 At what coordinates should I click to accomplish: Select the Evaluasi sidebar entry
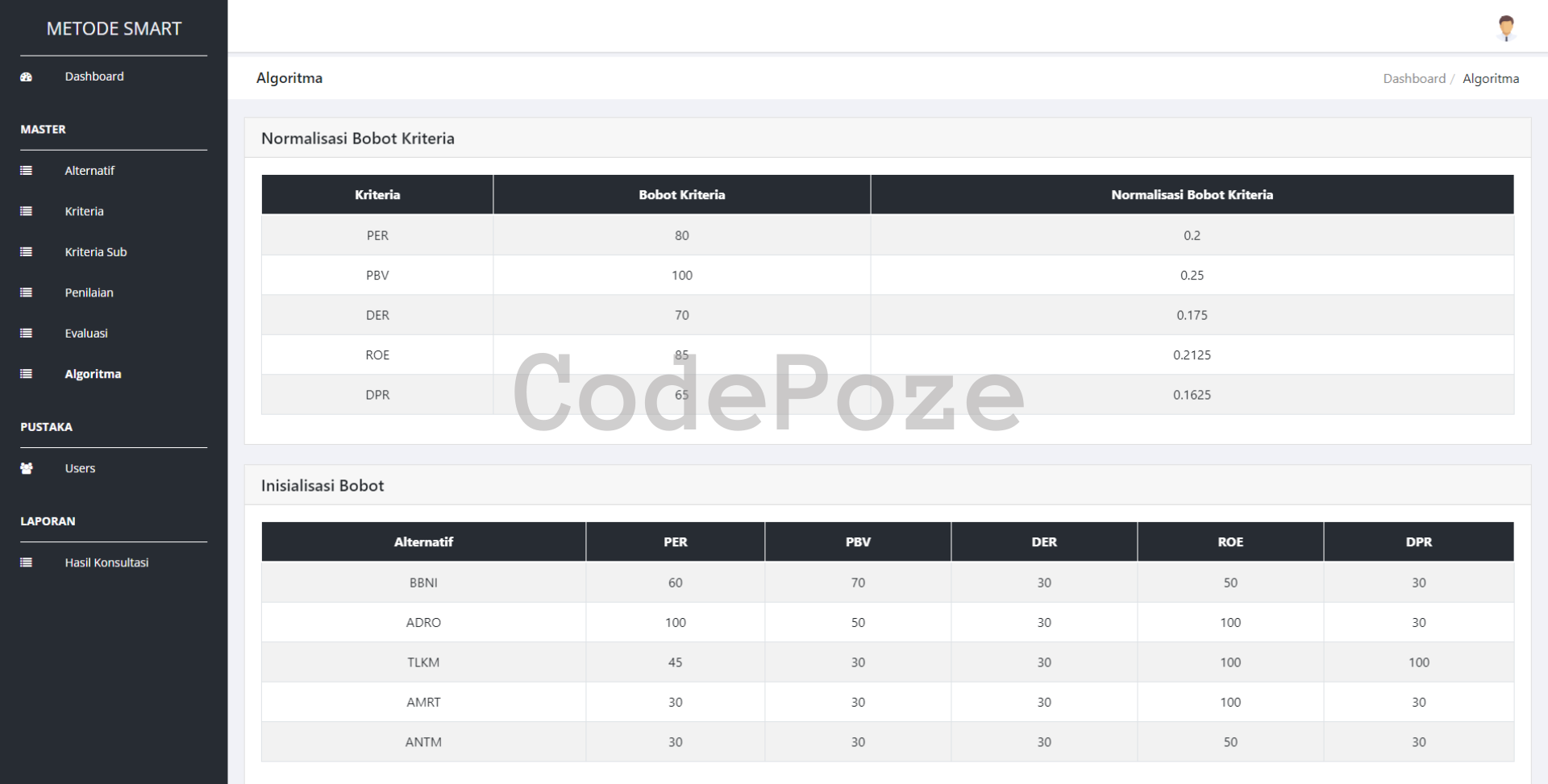point(85,334)
